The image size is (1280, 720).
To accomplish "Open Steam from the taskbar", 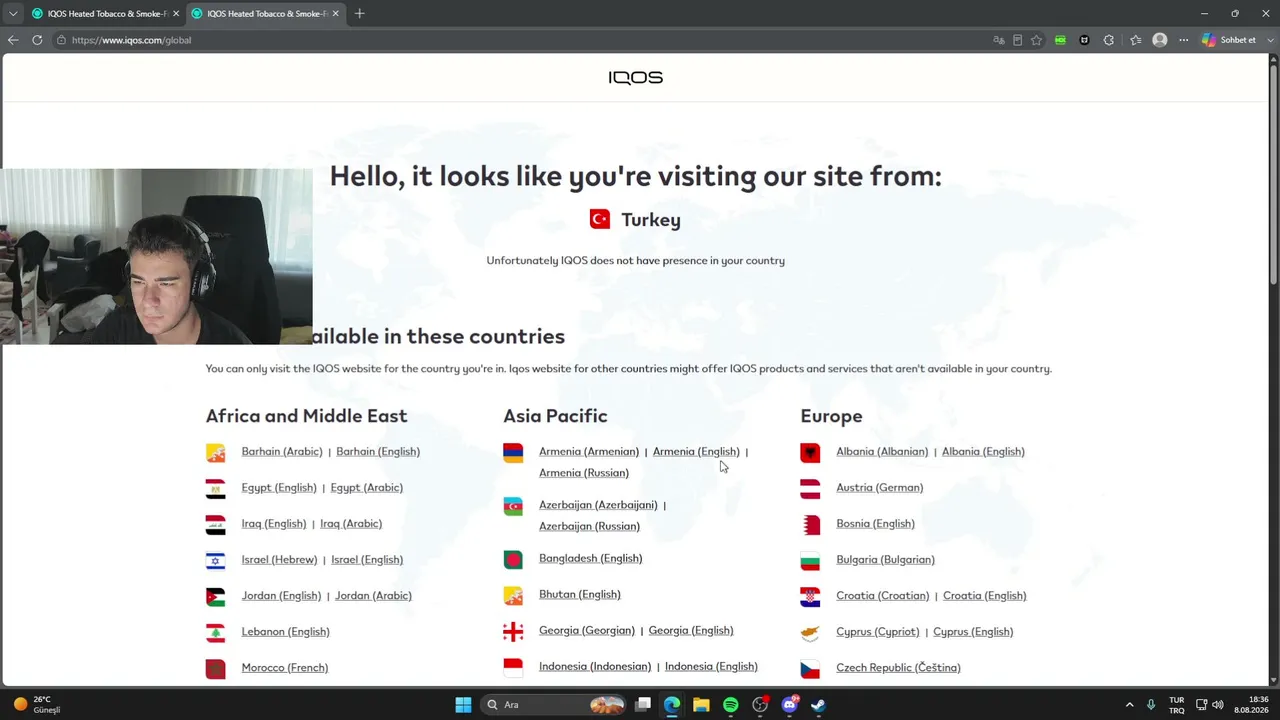I will click(819, 705).
